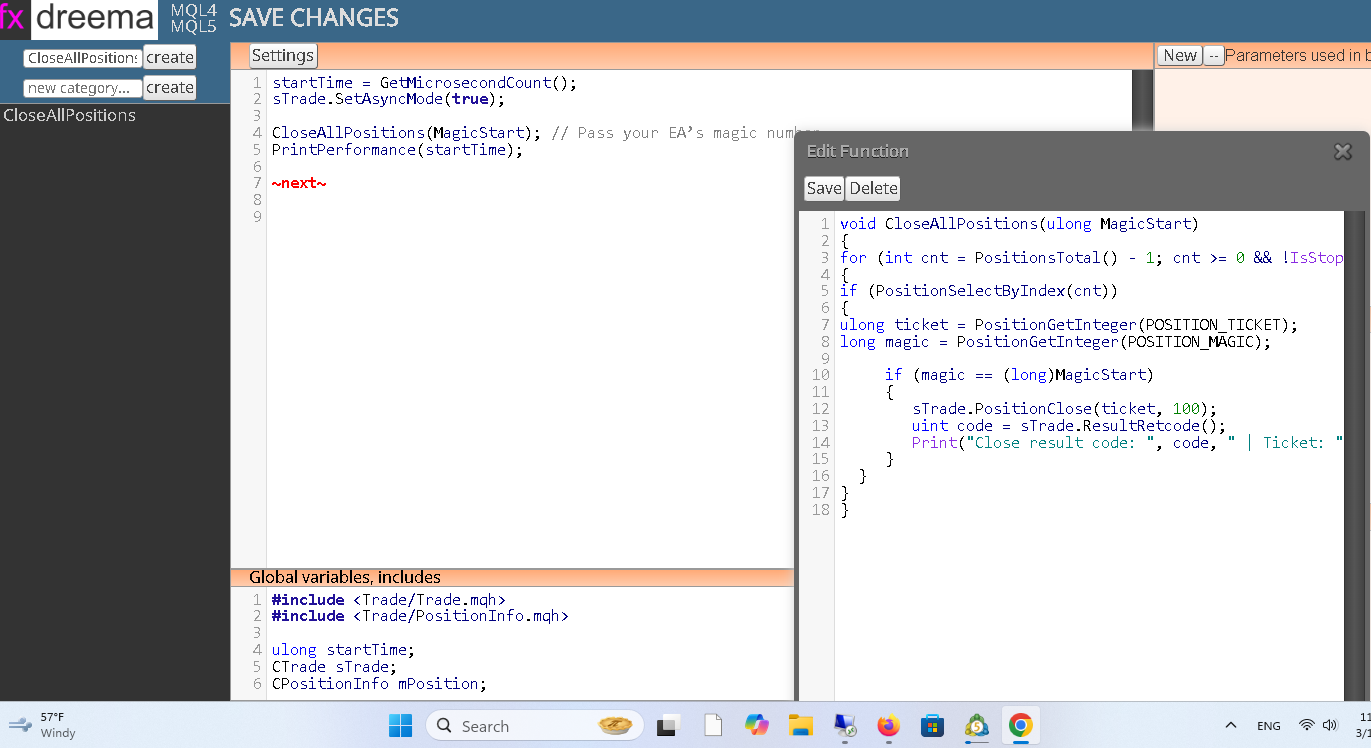The image size is (1371, 748).
Task: Click the New parameter button
Action: [x=1180, y=56]
